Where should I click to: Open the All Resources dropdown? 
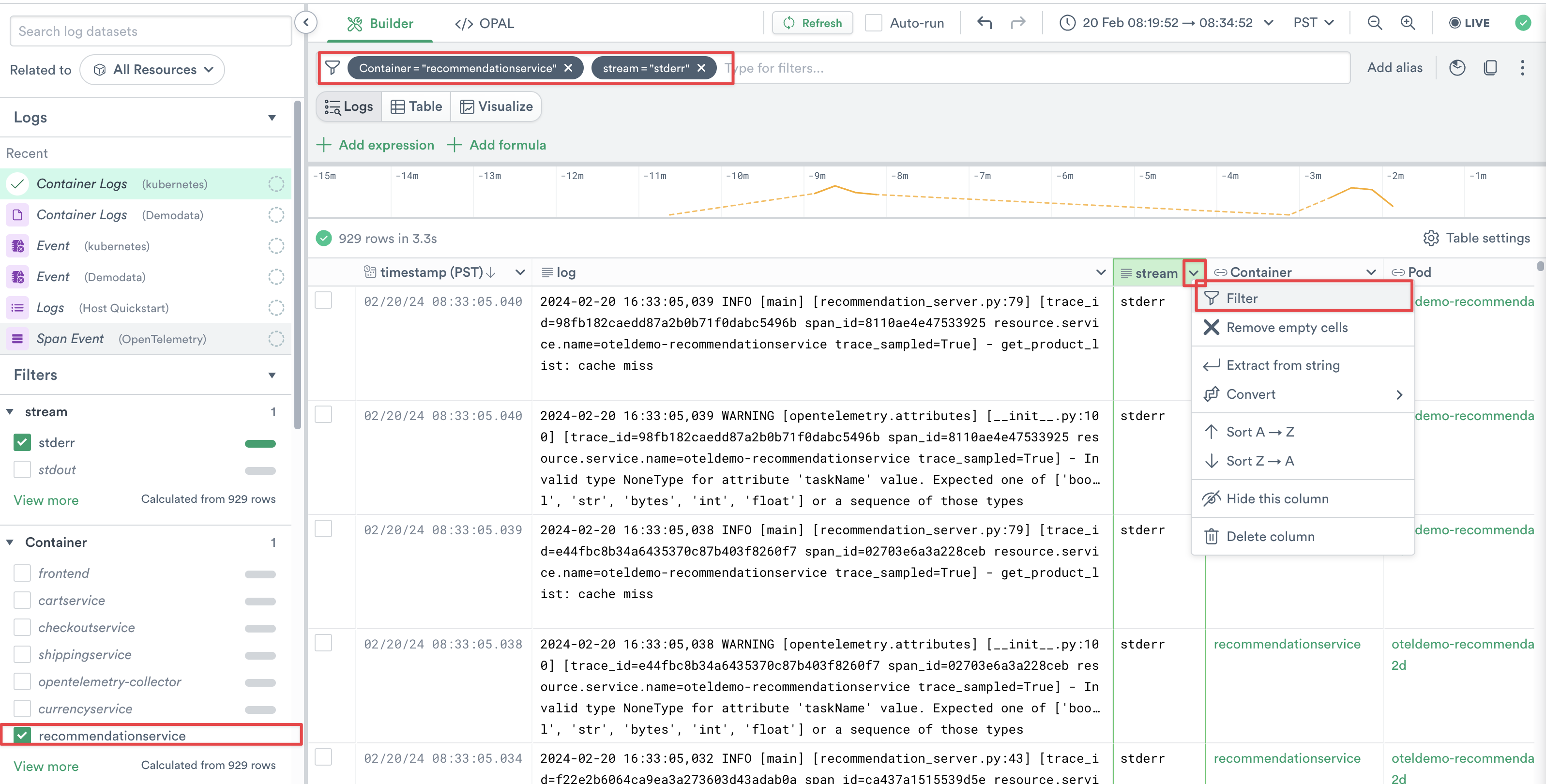click(x=152, y=70)
